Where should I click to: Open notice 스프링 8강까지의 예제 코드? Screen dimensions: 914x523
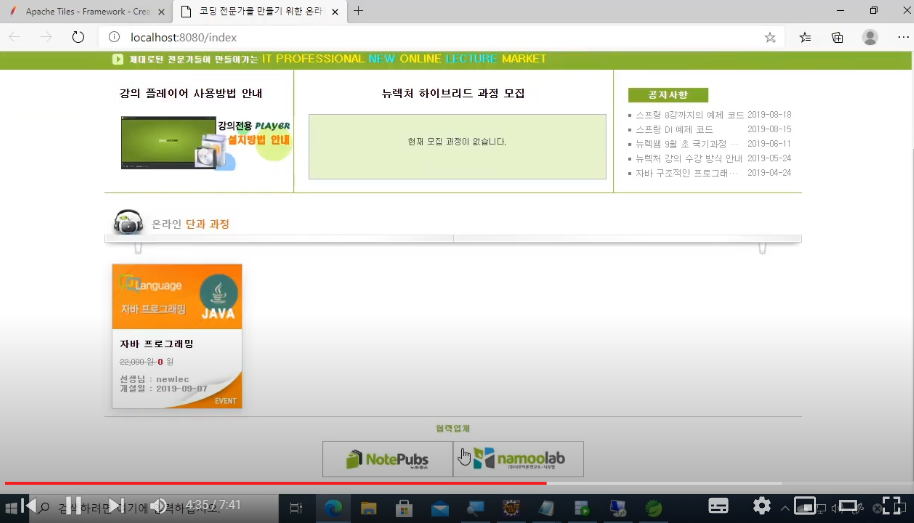tap(689, 115)
